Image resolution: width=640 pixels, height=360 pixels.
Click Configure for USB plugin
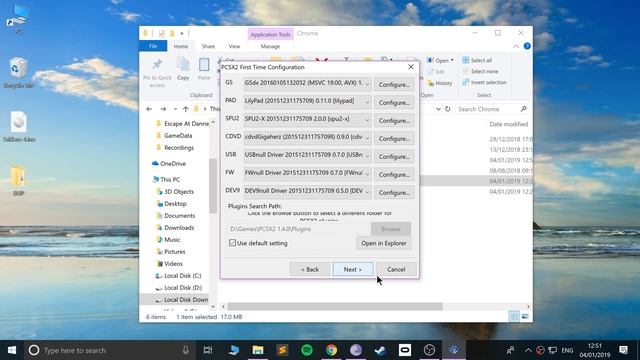394,157
